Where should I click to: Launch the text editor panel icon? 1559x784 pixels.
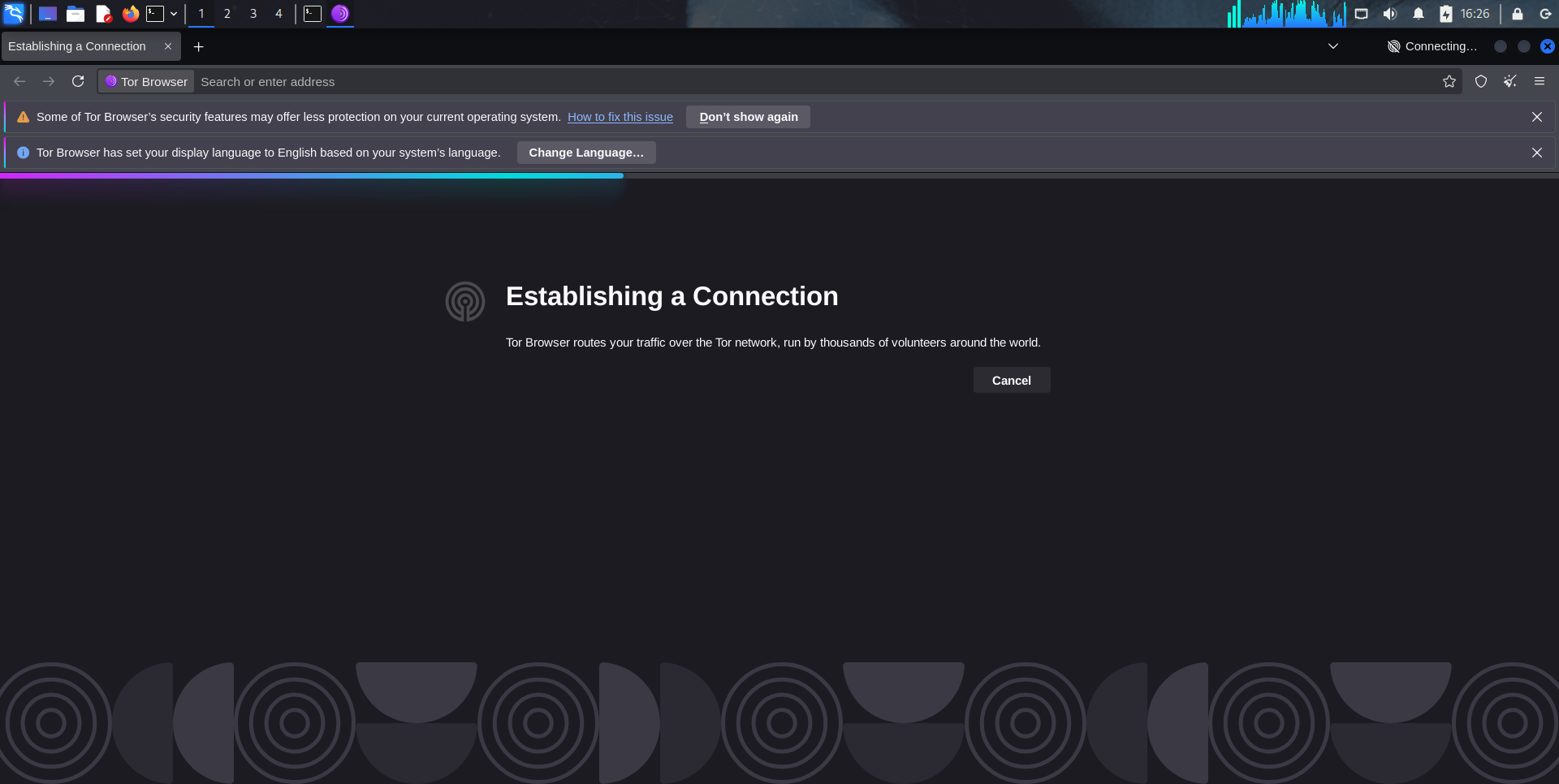103,14
